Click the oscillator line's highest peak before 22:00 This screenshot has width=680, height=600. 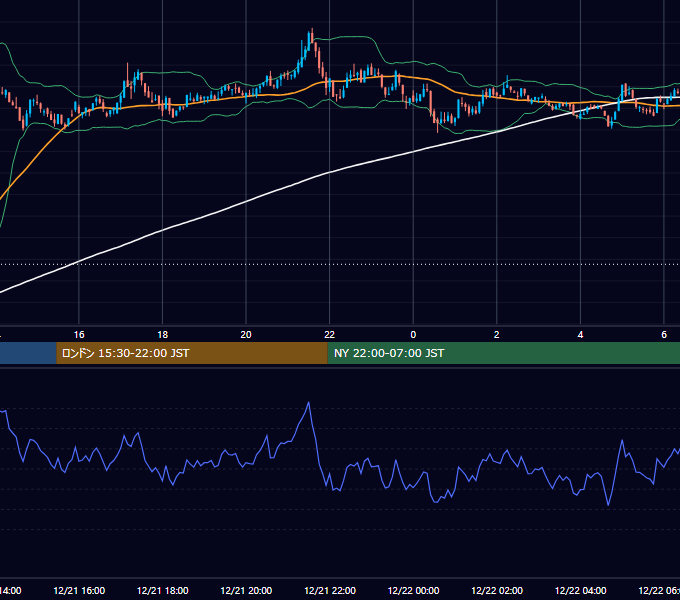click(x=309, y=403)
